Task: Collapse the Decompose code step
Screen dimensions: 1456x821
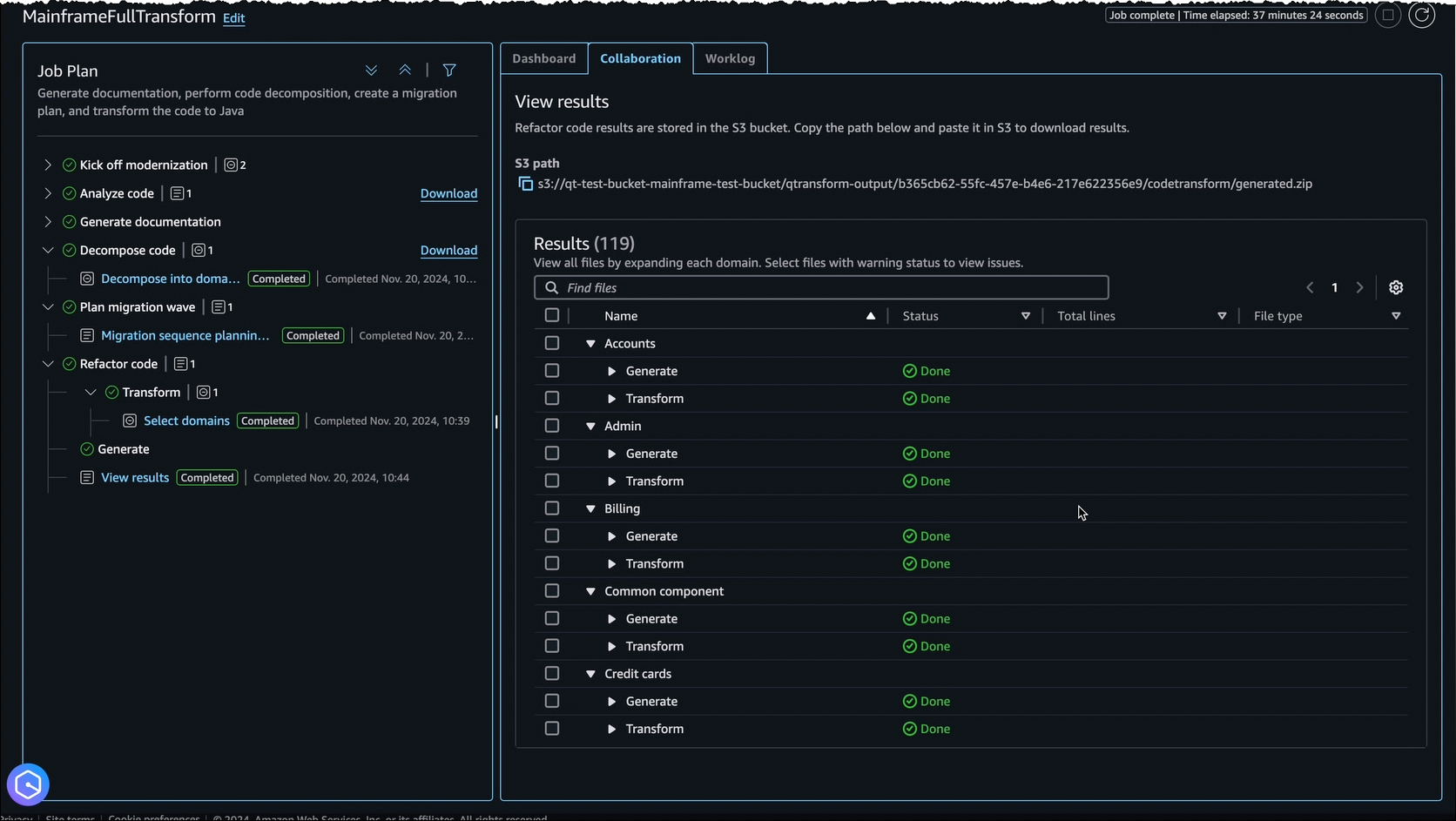Action: click(48, 250)
